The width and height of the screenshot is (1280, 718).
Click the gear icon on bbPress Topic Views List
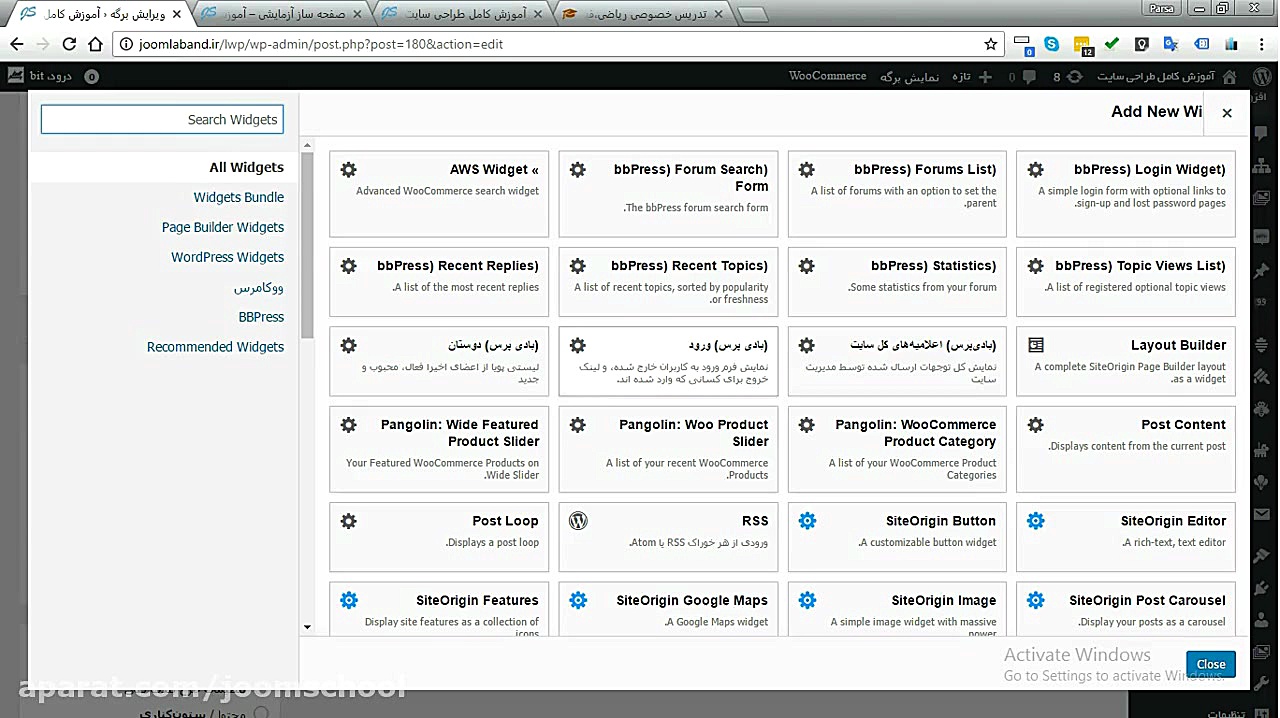pos(1036,266)
